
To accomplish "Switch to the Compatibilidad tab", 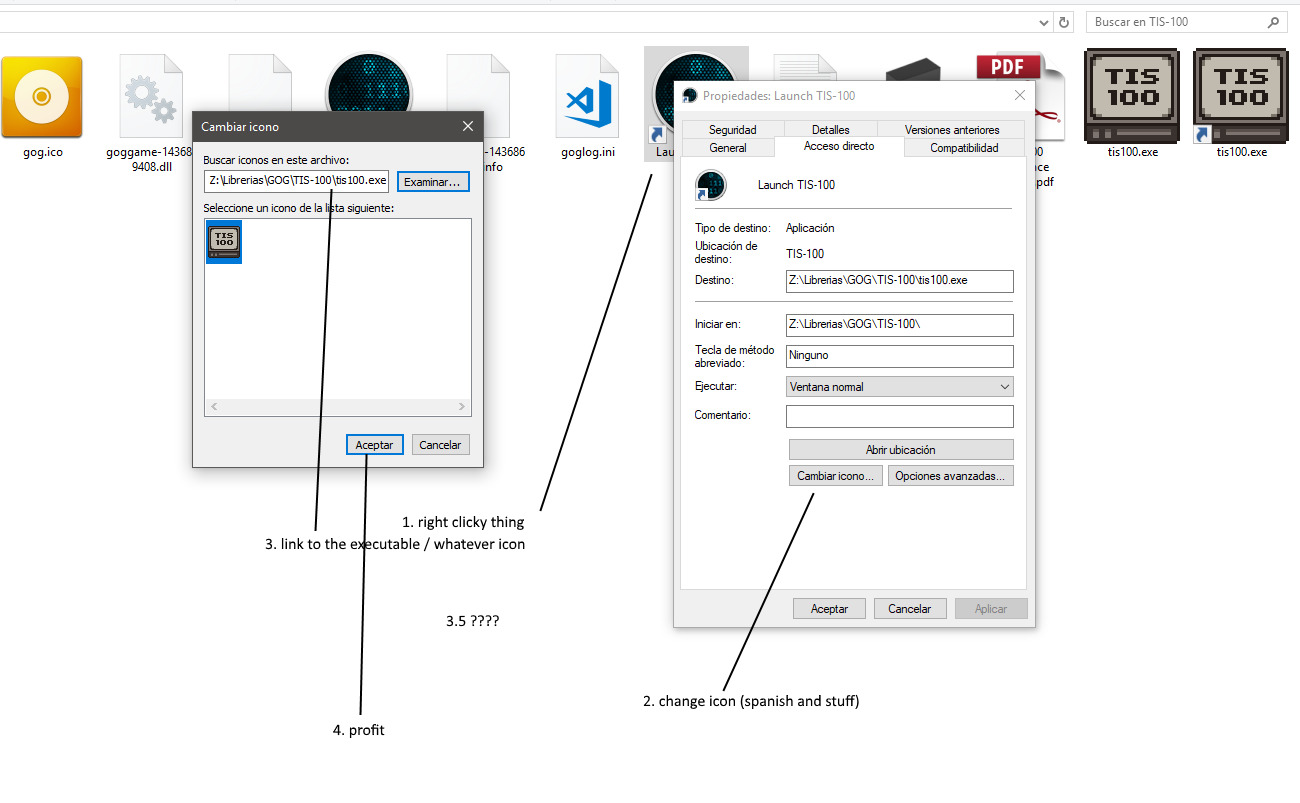I will coord(964,148).
